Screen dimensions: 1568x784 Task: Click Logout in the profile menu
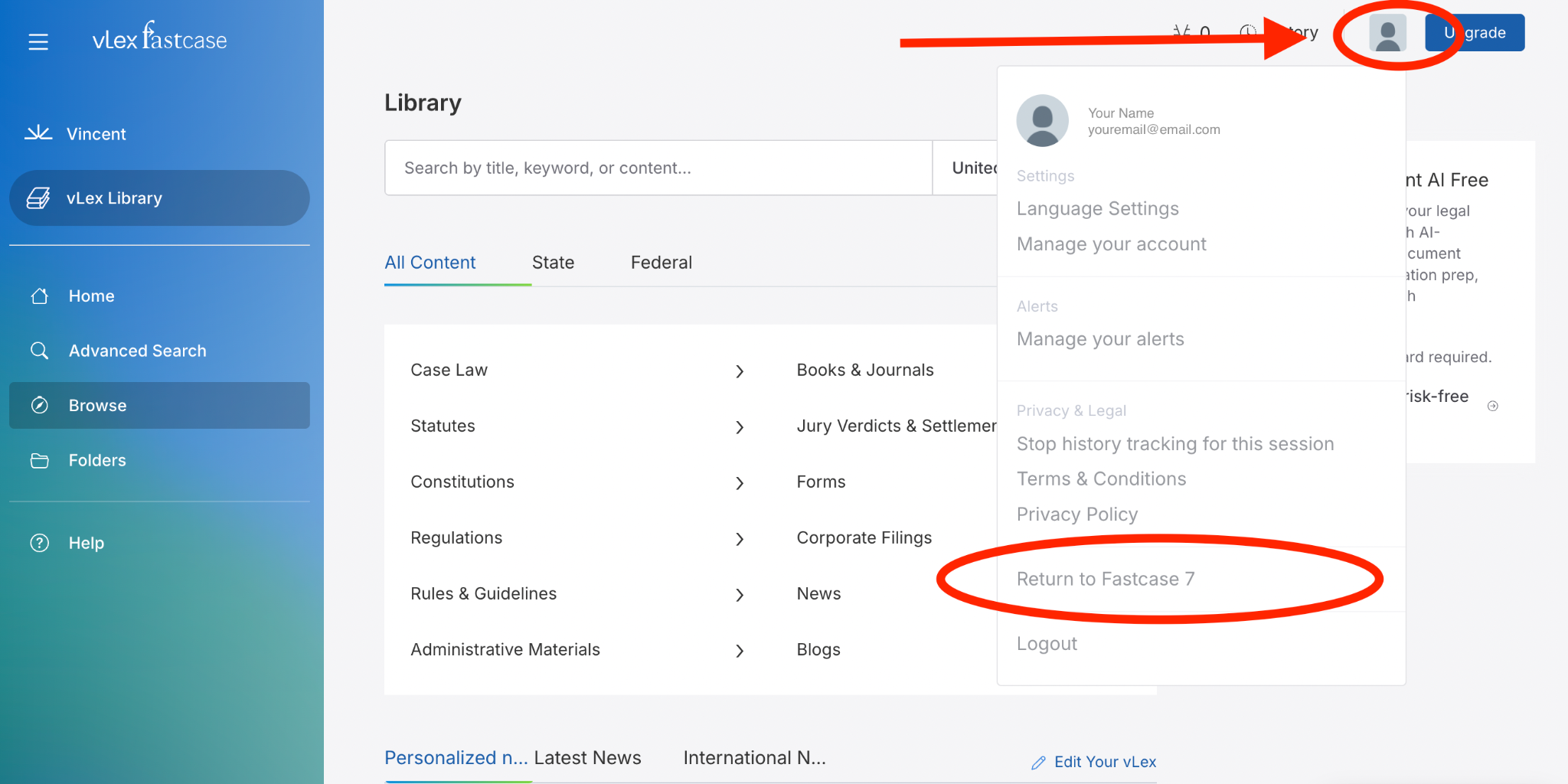(x=1047, y=644)
